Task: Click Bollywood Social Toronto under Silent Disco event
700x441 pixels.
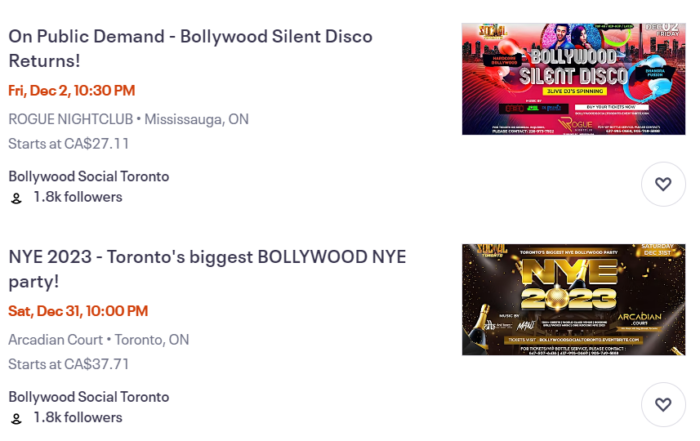Action: click(x=89, y=176)
